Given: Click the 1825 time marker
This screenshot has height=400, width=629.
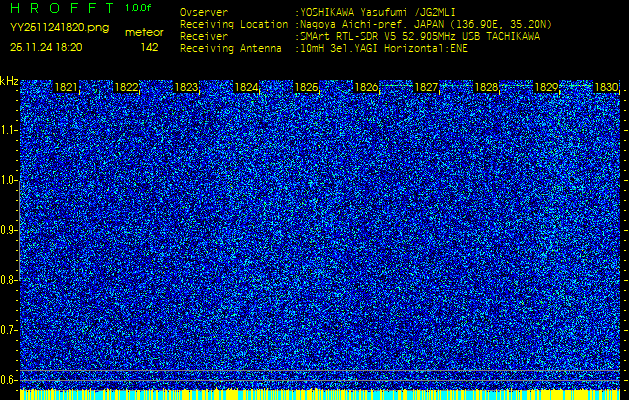Looking at the screenshot, I should pyautogui.click(x=306, y=87).
